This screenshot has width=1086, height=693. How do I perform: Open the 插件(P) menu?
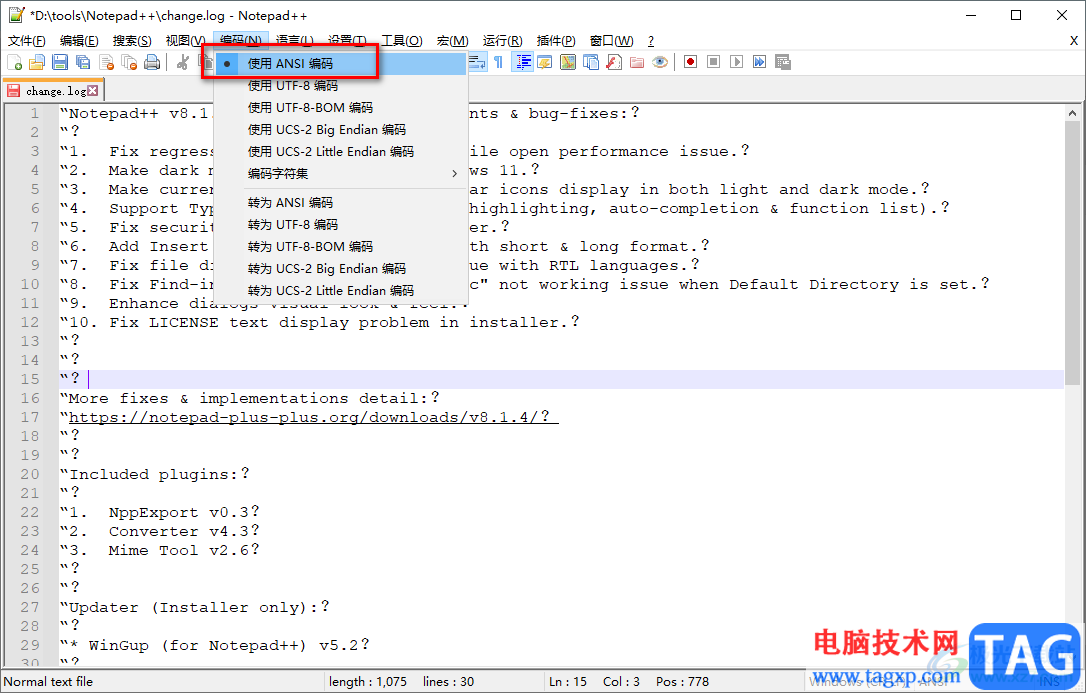tap(555, 41)
